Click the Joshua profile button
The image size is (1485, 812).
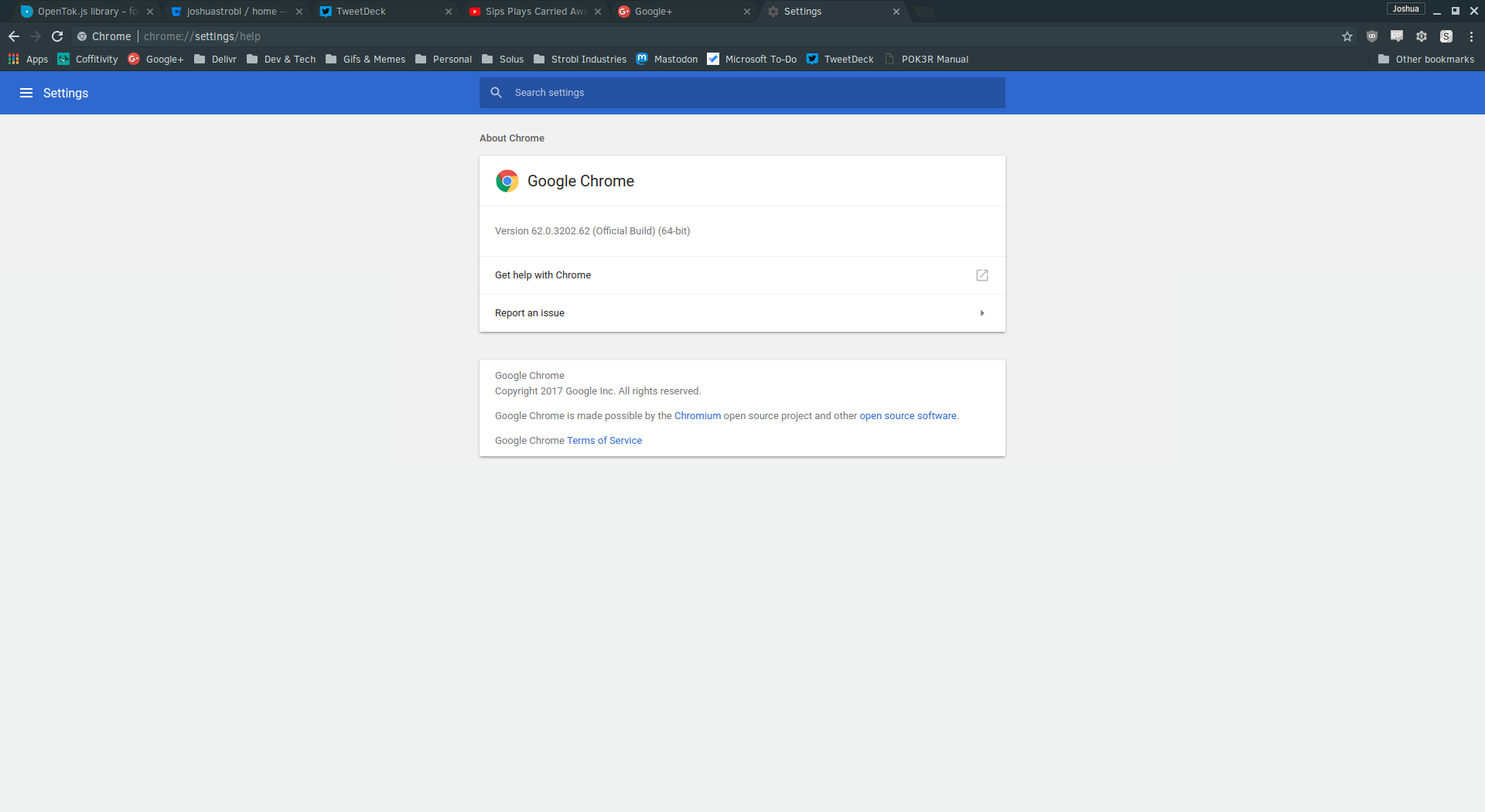[x=1405, y=9]
